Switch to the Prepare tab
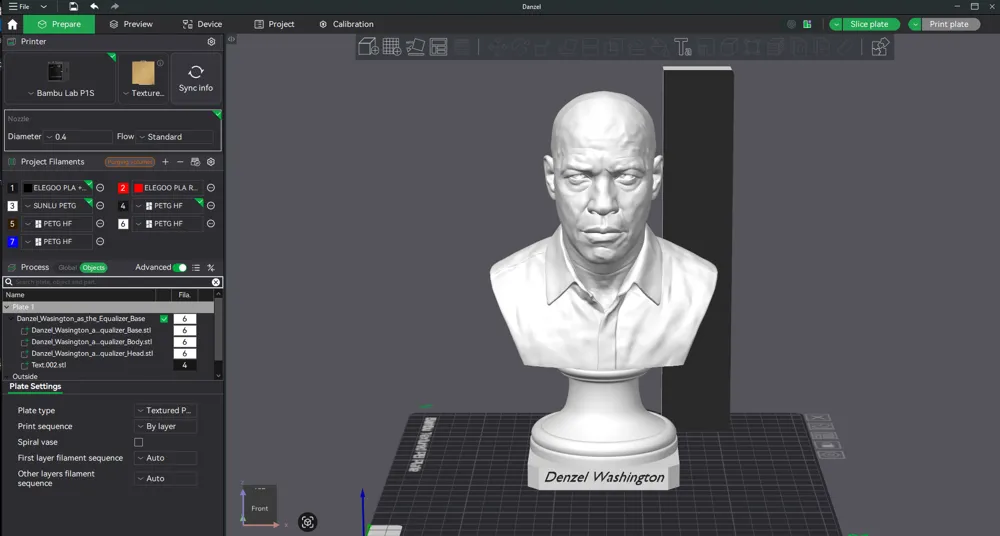The width and height of the screenshot is (1000, 536). tap(59, 24)
